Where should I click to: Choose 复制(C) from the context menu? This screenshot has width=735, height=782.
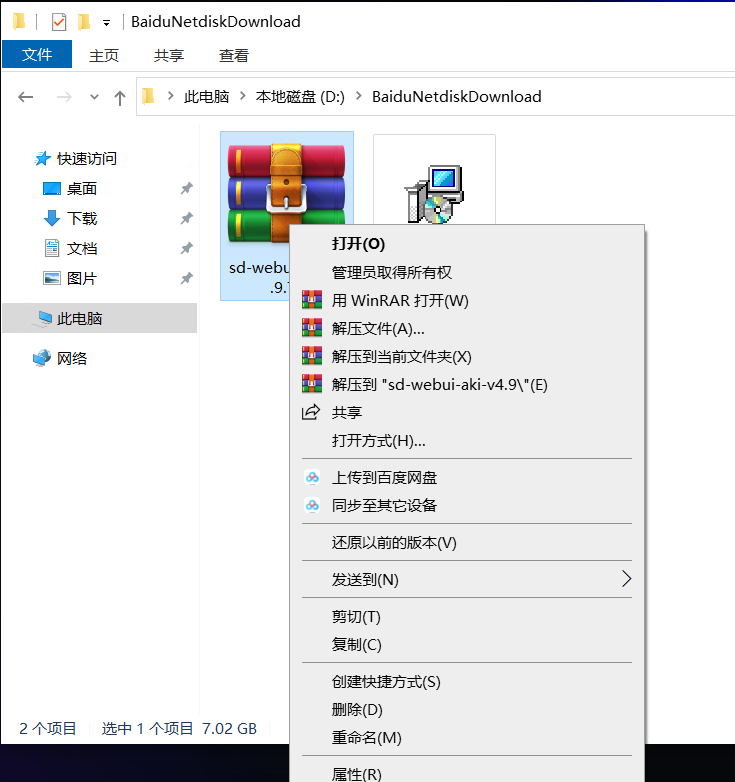(x=467, y=645)
